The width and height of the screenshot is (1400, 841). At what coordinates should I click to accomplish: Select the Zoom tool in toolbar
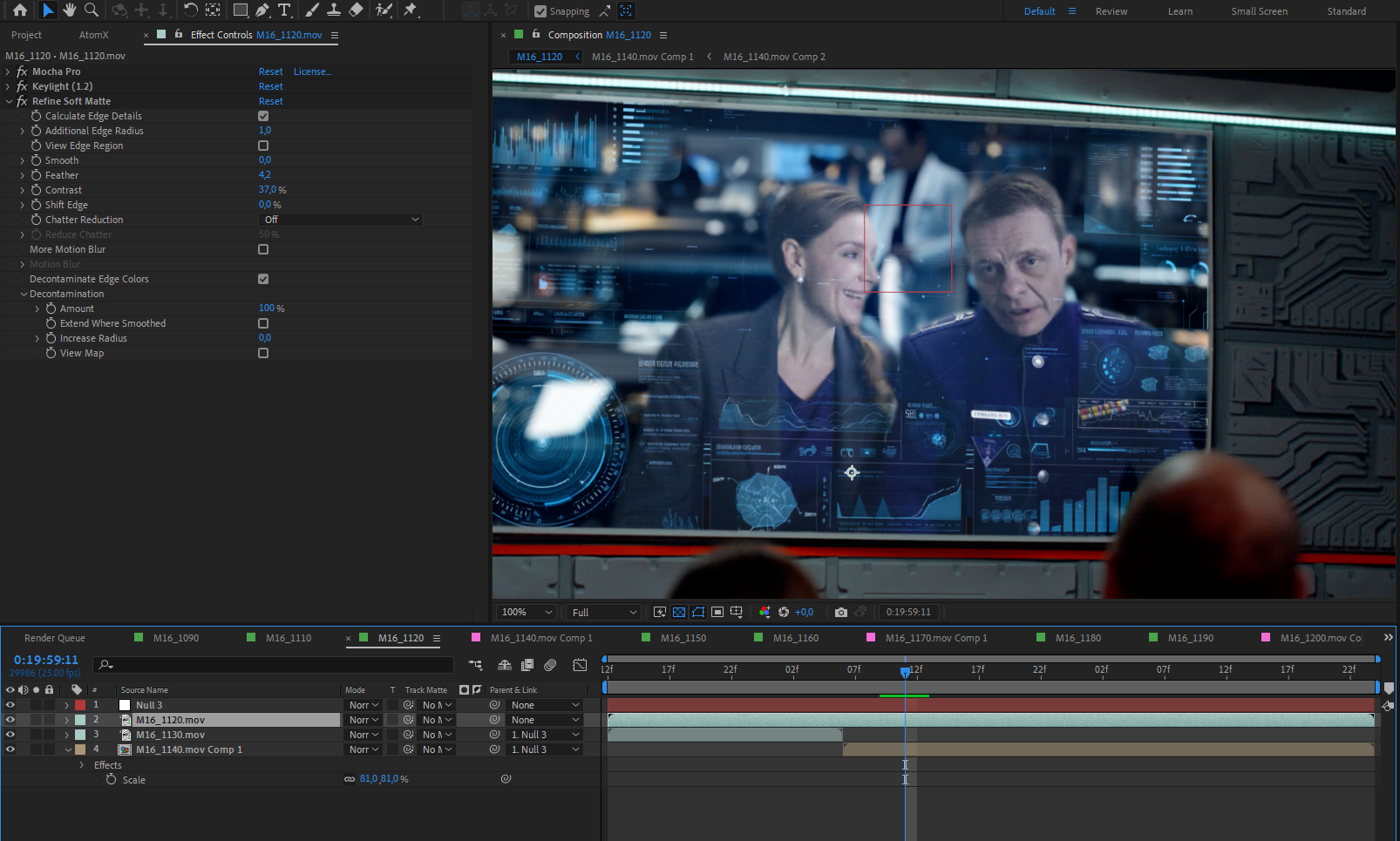(91, 10)
